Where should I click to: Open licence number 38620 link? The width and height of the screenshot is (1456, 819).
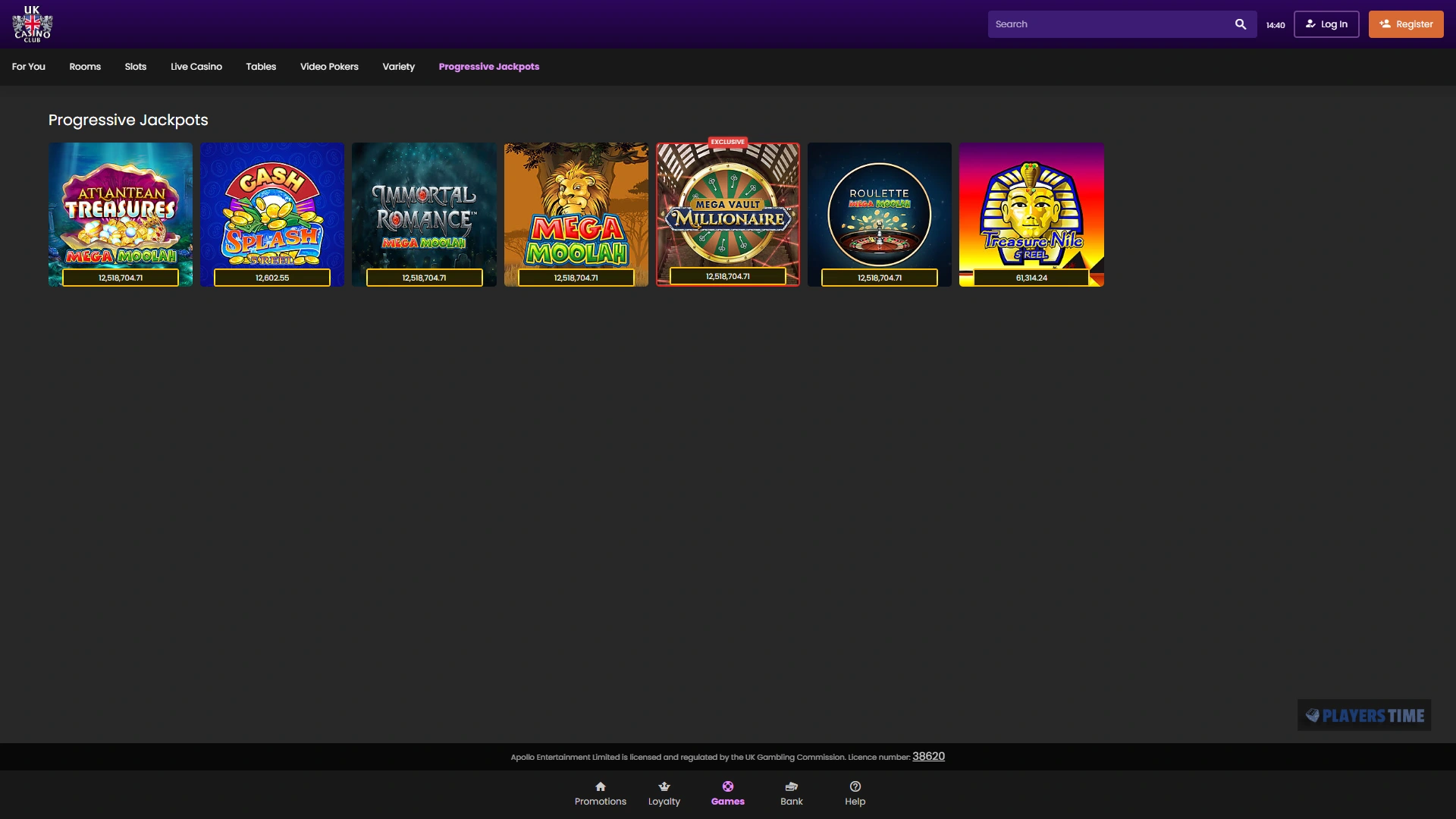coord(928,757)
